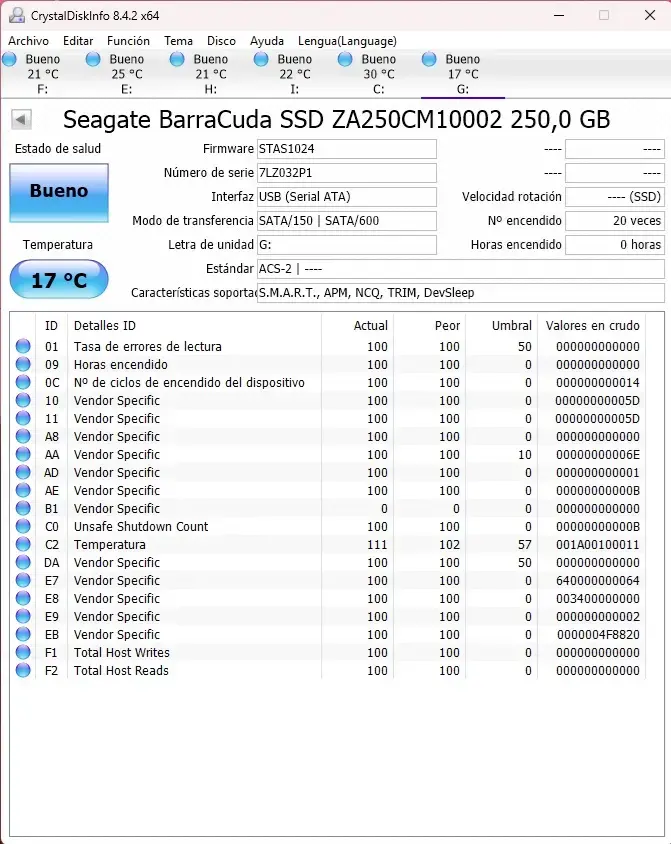Open the Lengua(Language) menu
The image size is (671, 844).
click(347, 41)
